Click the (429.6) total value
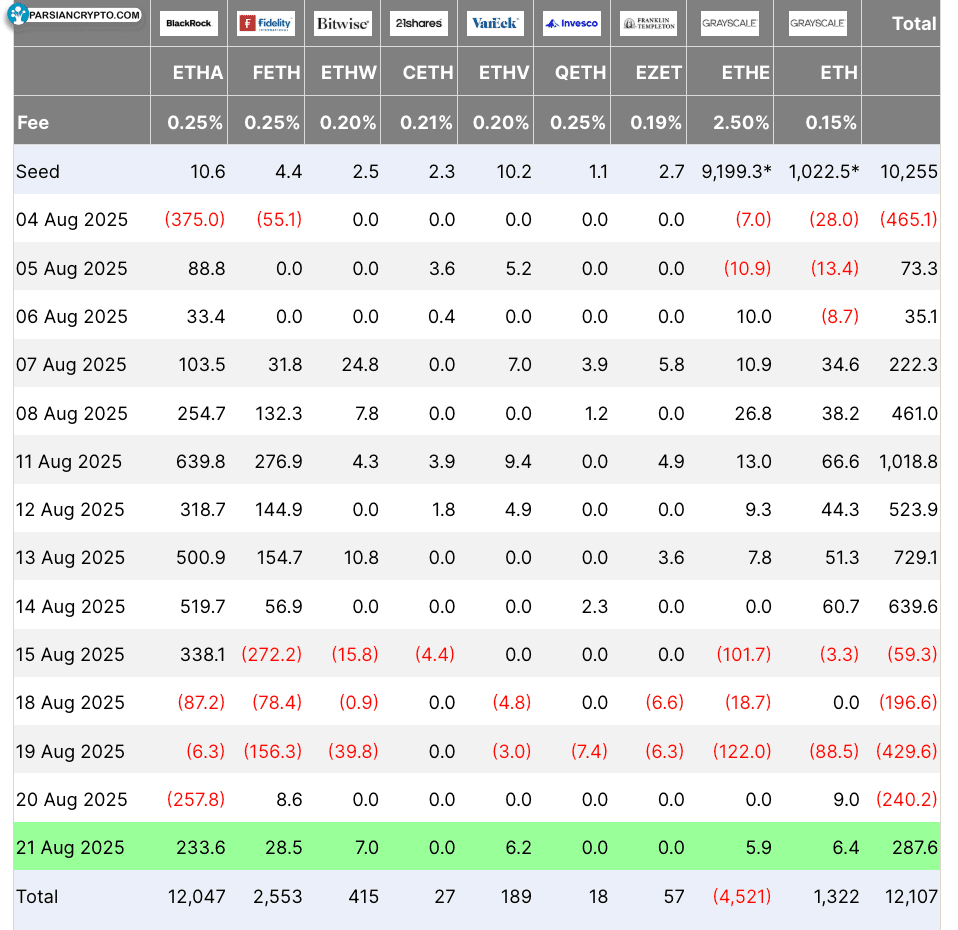 tap(907, 752)
